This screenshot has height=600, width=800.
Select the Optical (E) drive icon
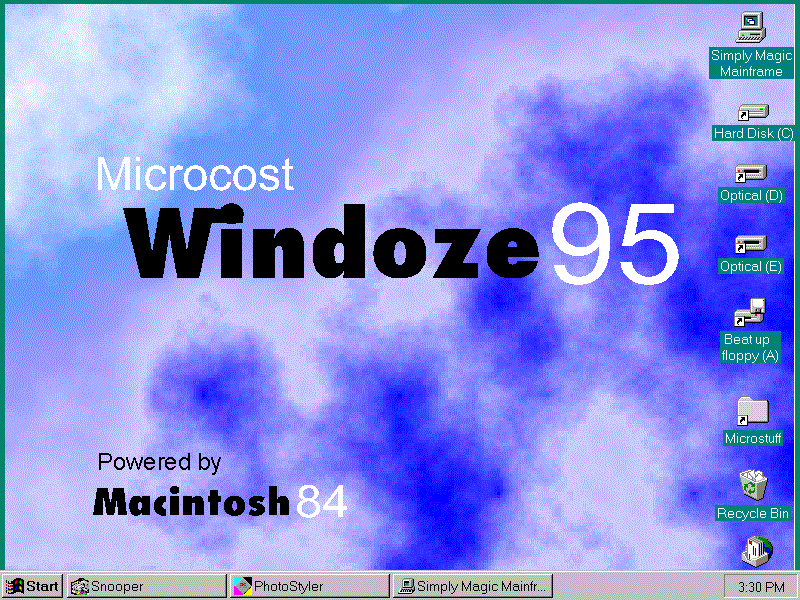tap(751, 245)
